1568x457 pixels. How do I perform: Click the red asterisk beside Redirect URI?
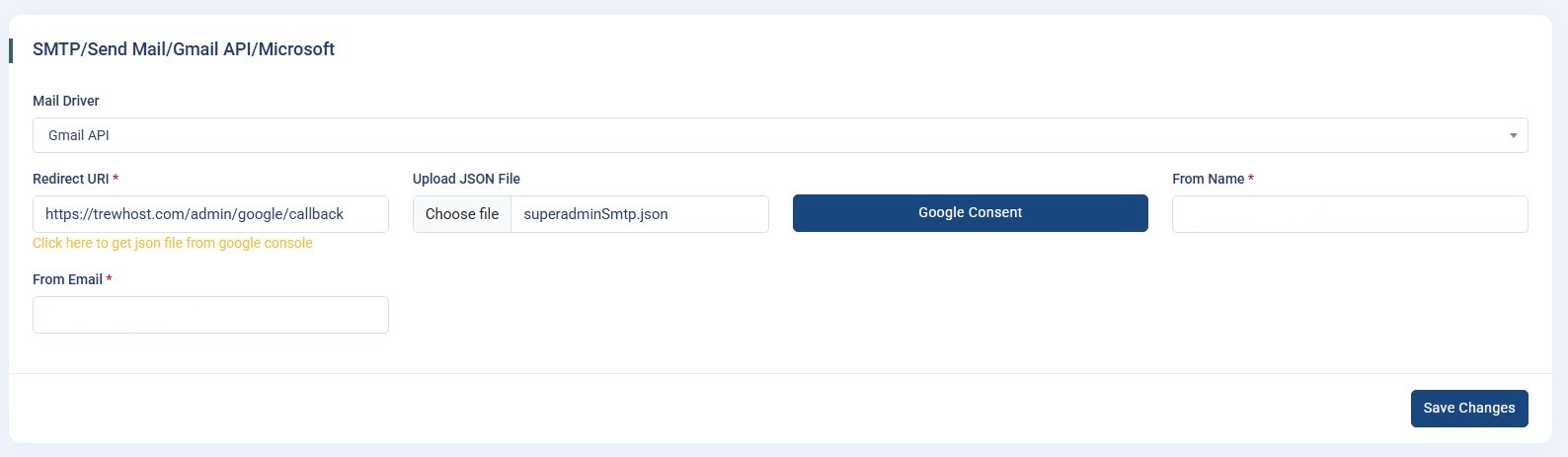coord(116,179)
